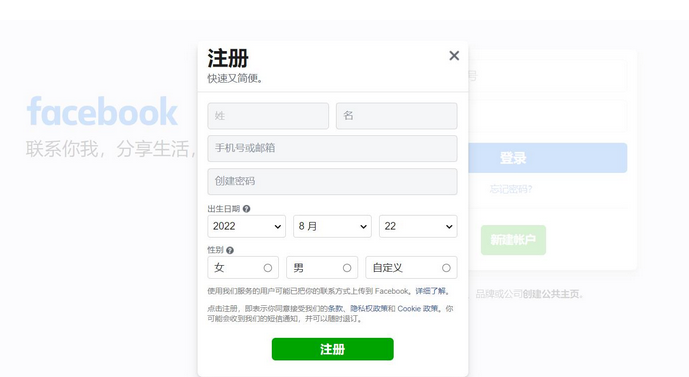The height and width of the screenshot is (377, 689).
Task: Select the 自定义 gender radio button
Action: tap(446, 268)
